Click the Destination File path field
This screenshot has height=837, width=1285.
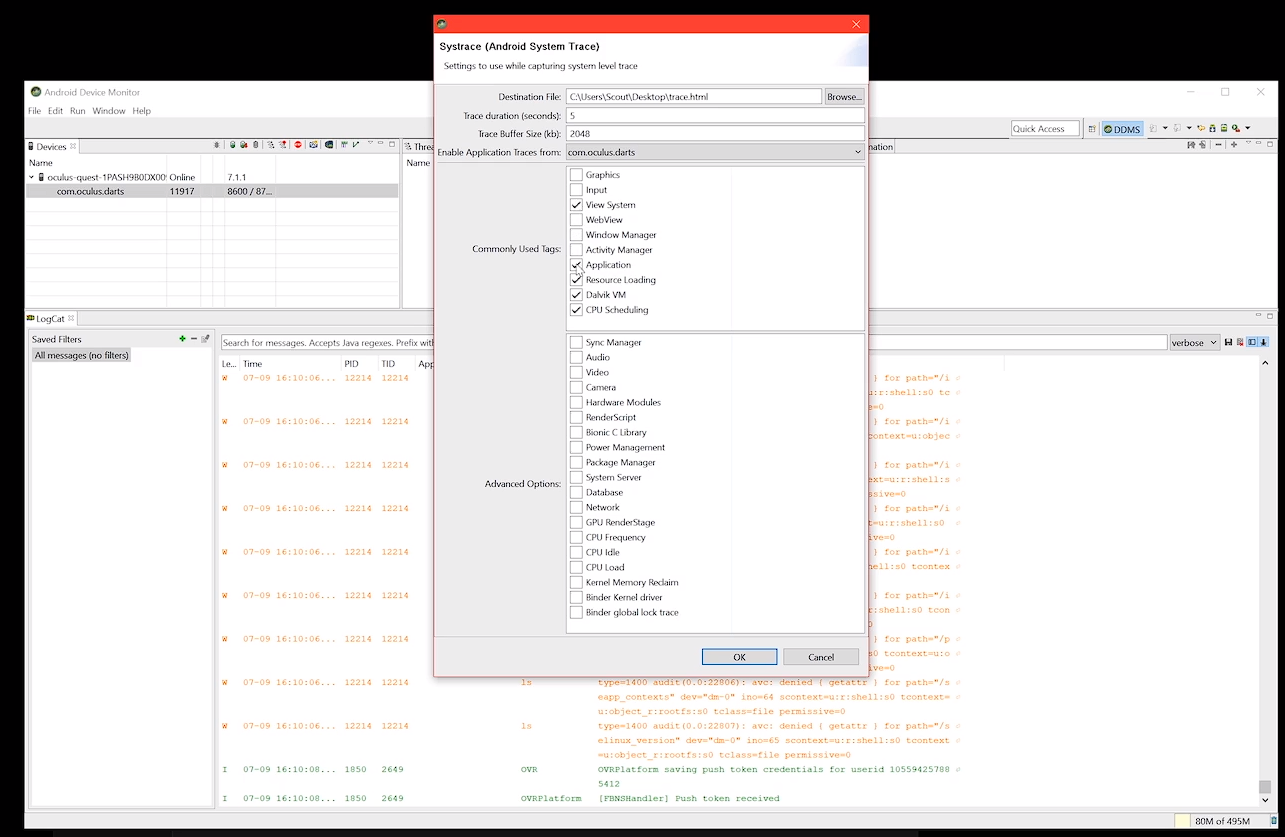(x=693, y=97)
